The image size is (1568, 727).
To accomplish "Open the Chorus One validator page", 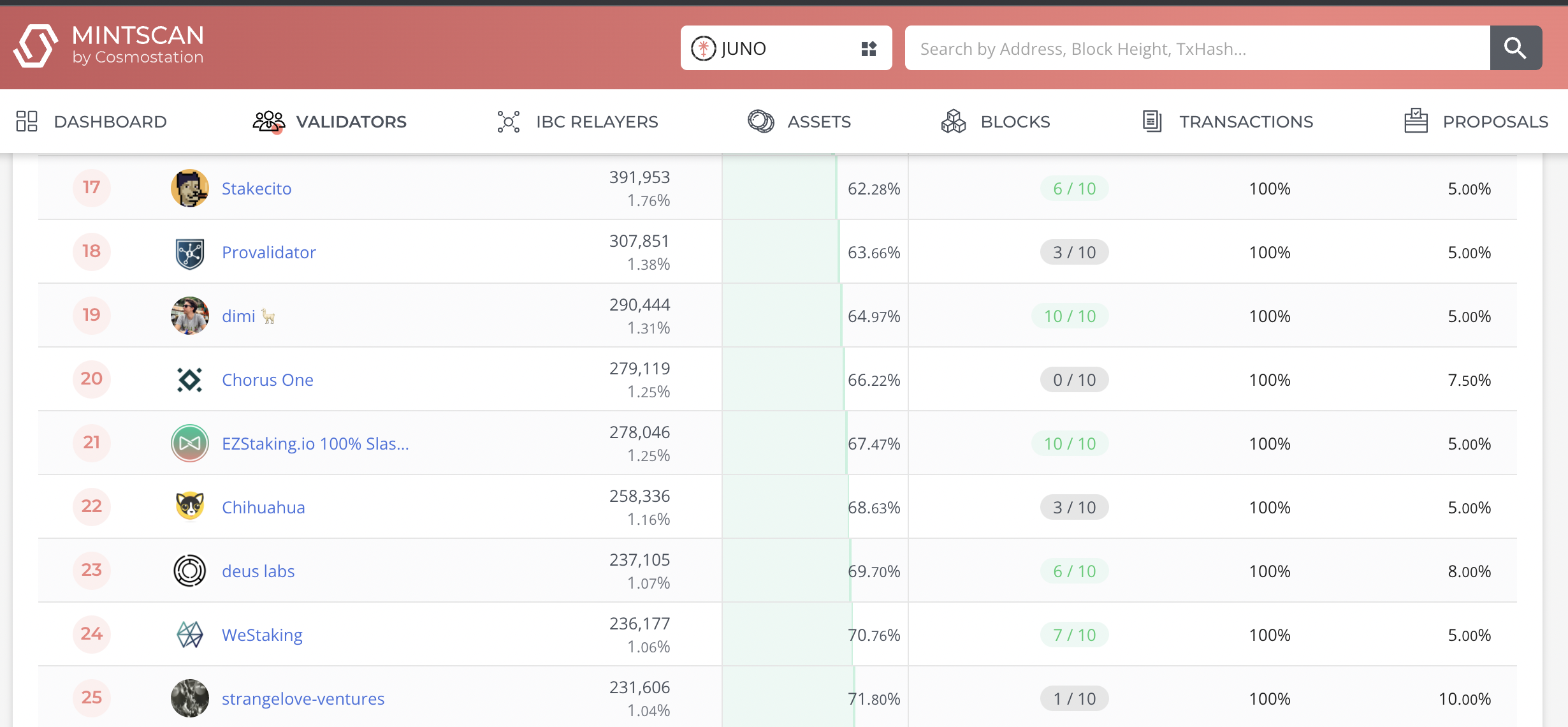I will [x=267, y=380].
